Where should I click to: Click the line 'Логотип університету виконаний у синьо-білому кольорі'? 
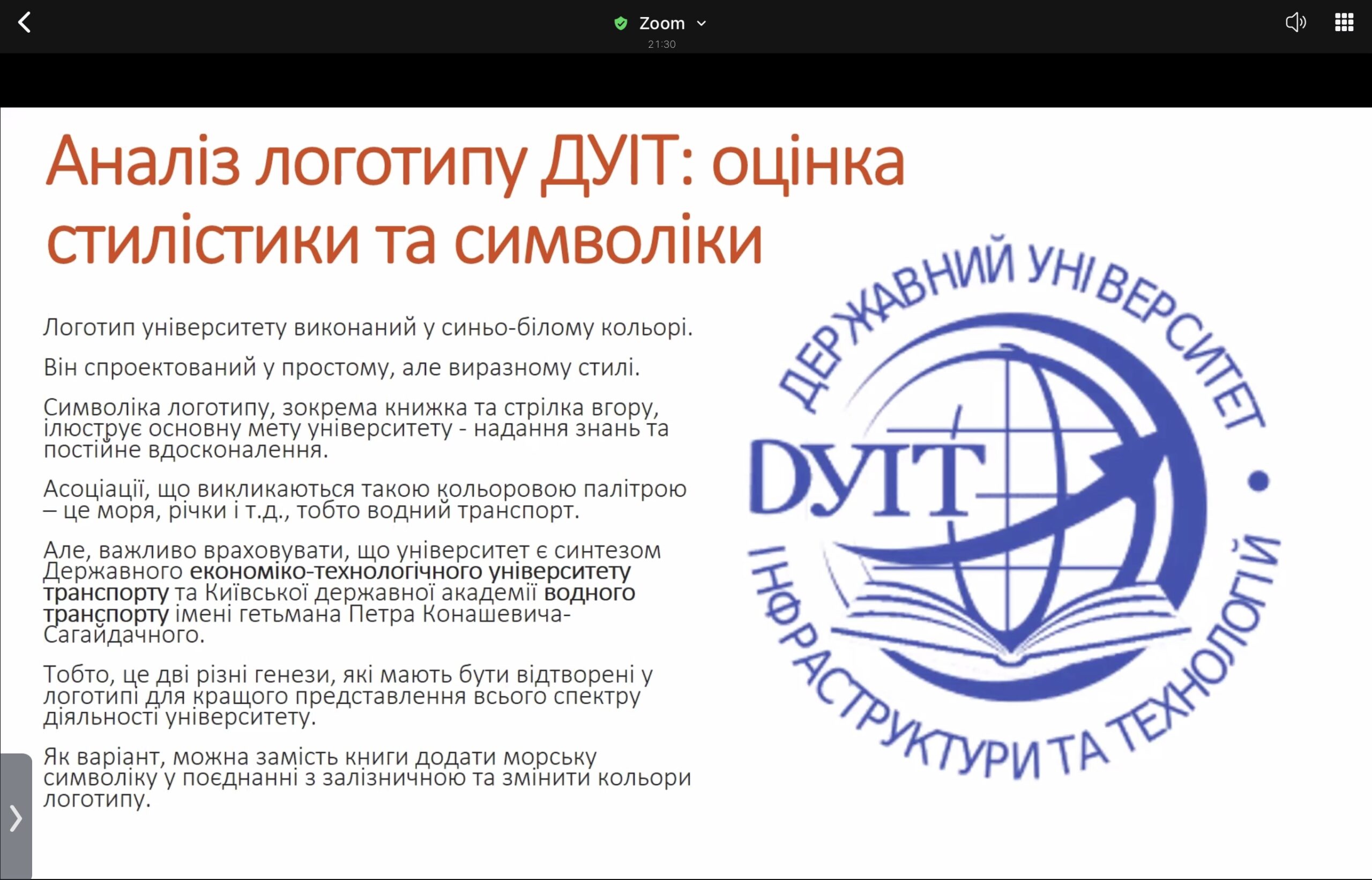(368, 327)
